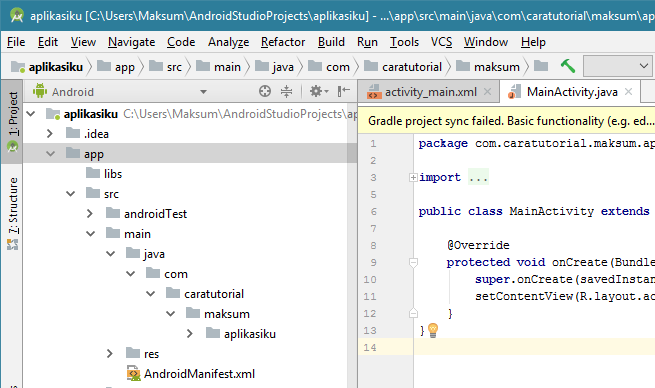Click the fold end marker on line 12

[413, 313]
